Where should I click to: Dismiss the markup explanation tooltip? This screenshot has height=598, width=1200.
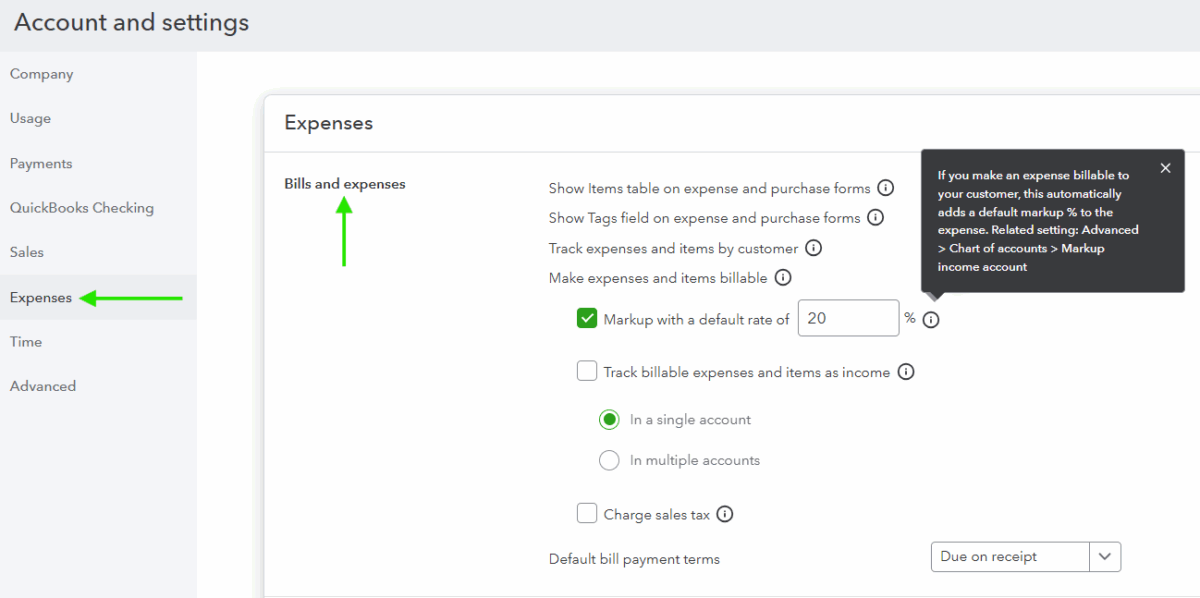pyautogui.click(x=1165, y=168)
